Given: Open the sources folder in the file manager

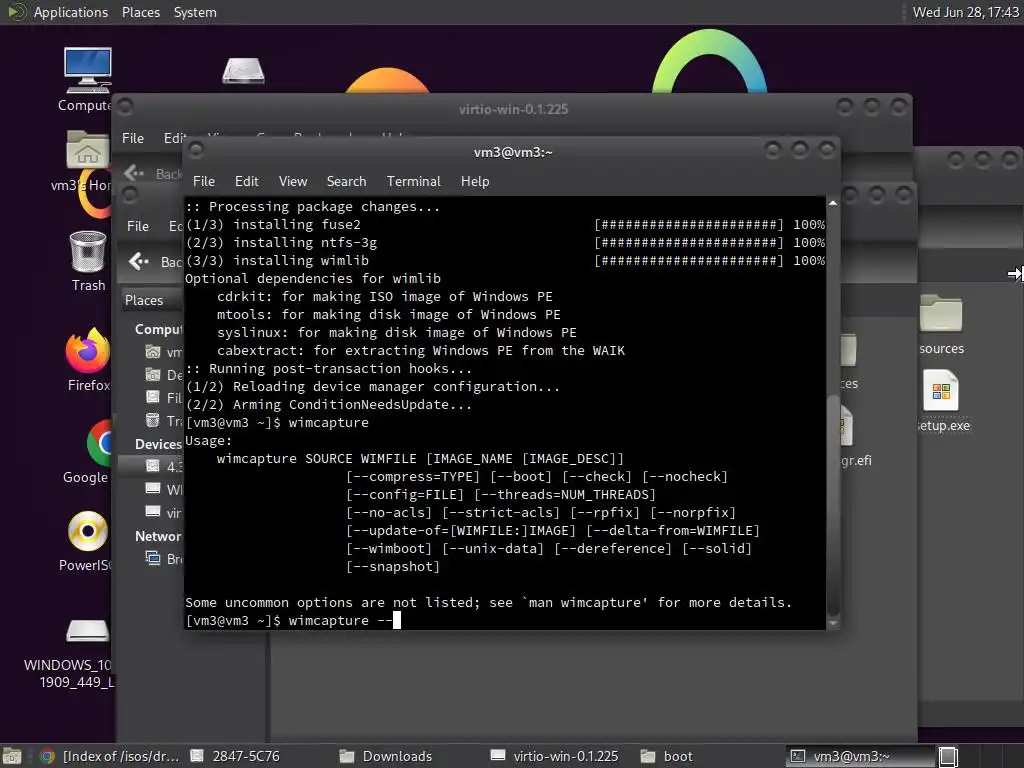Looking at the screenshot, I should click(x=941, y=313).
